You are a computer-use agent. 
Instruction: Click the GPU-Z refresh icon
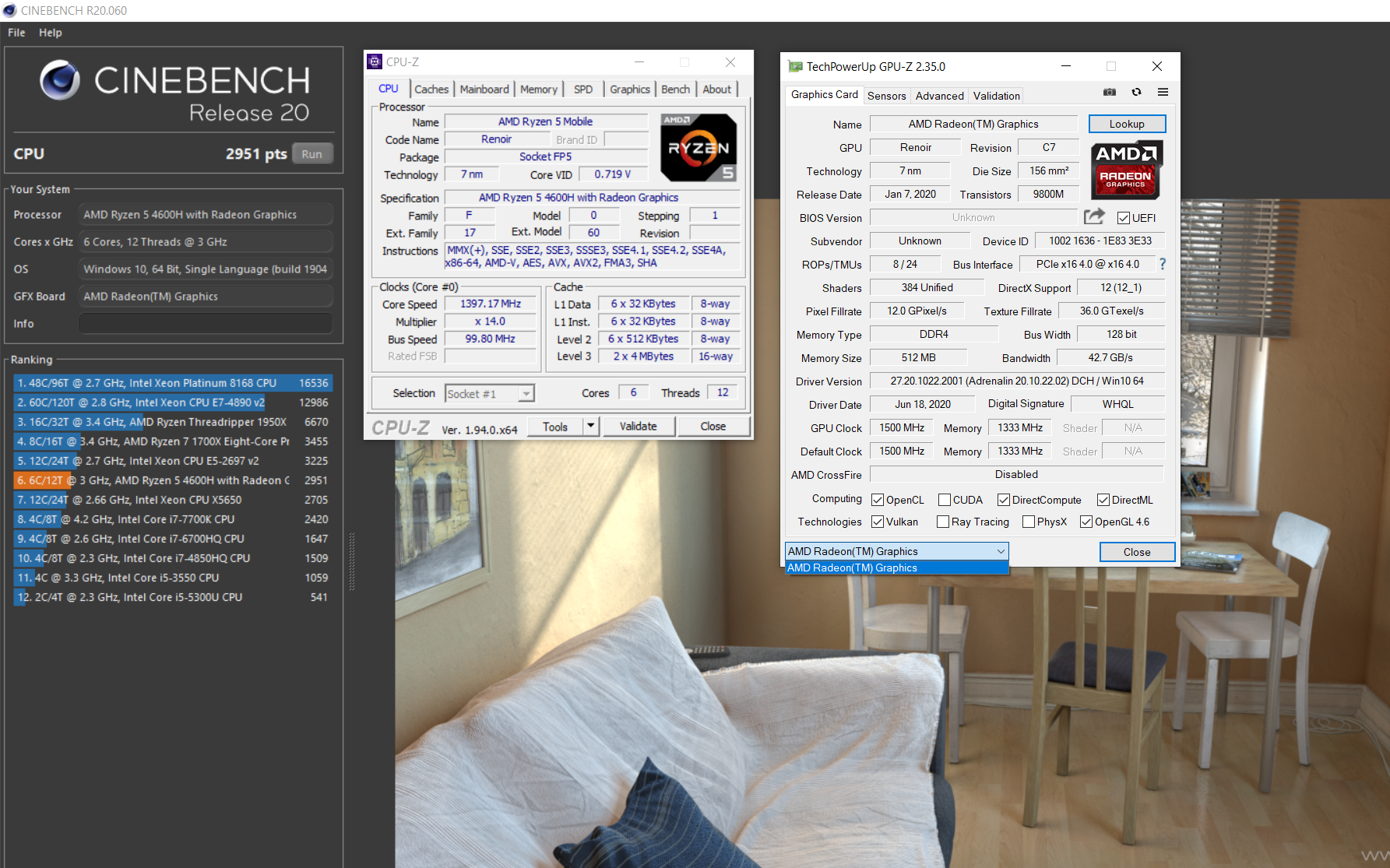click(x=1136, y=92)
